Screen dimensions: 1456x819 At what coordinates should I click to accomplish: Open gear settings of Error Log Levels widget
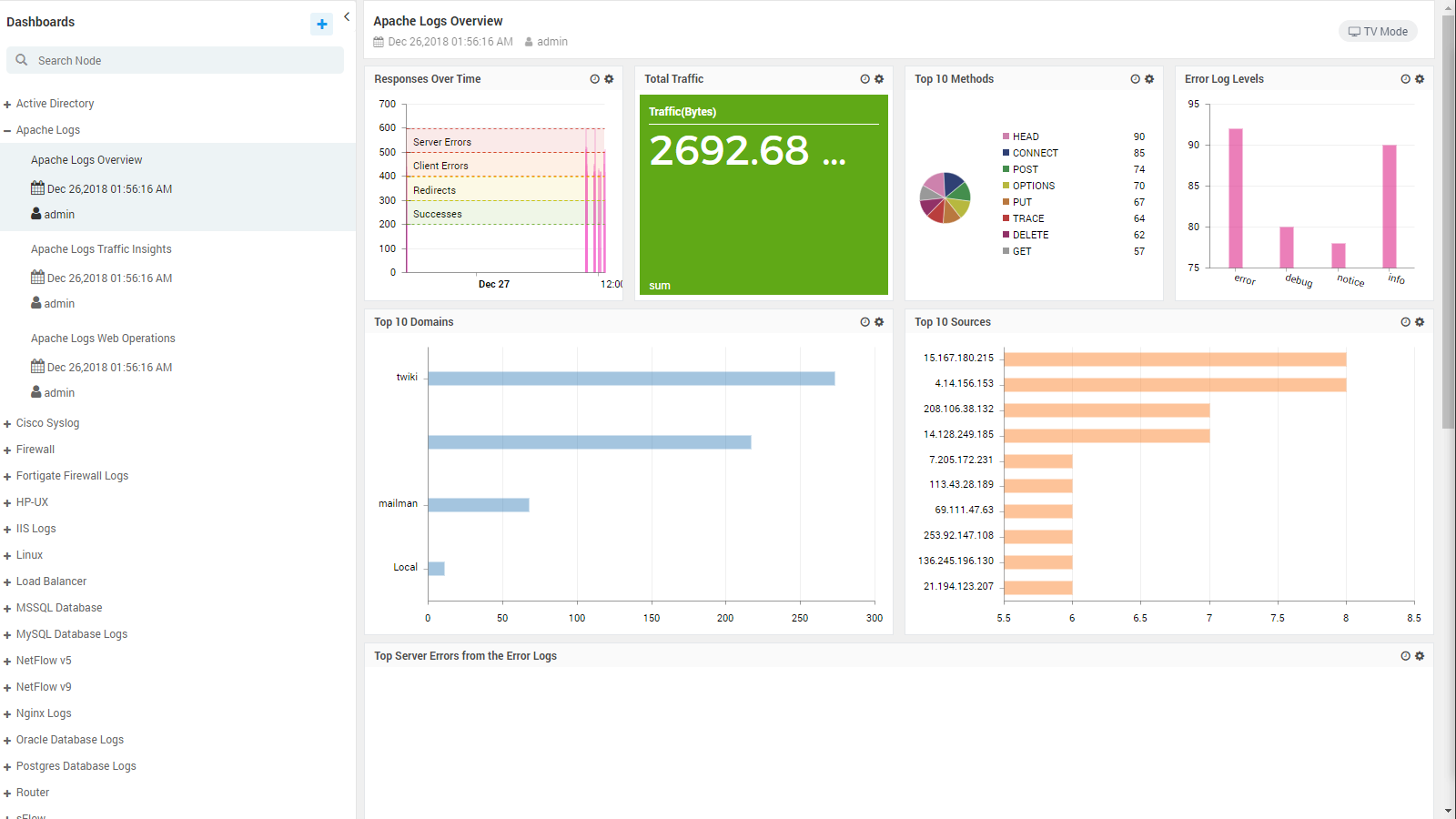click(1420, 79)
